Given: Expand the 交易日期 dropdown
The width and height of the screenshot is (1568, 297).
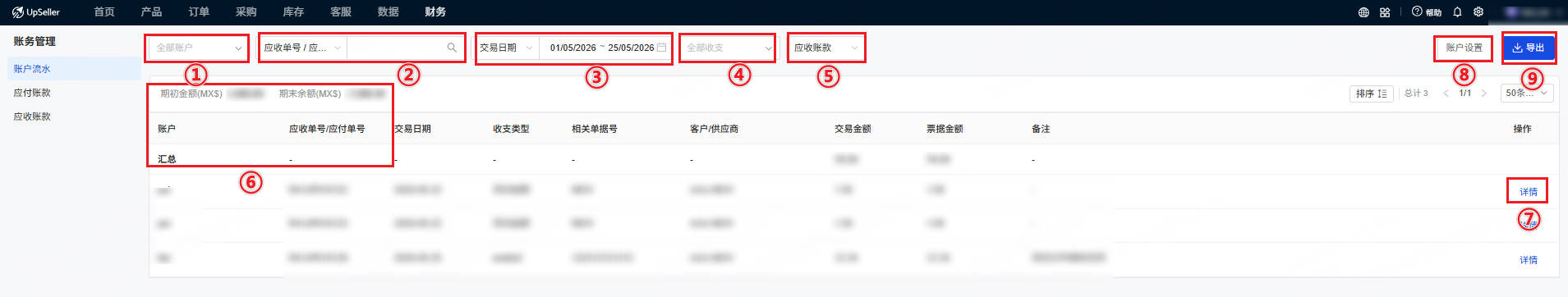Looking at the screenshot, I should point(507,48).
